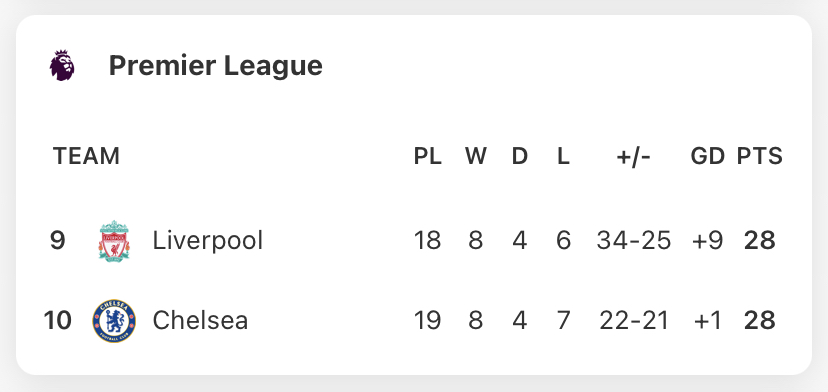Select Chelsea's rank number 10
The width and height of the screenshot is (828, 392).
coord(58,321)
